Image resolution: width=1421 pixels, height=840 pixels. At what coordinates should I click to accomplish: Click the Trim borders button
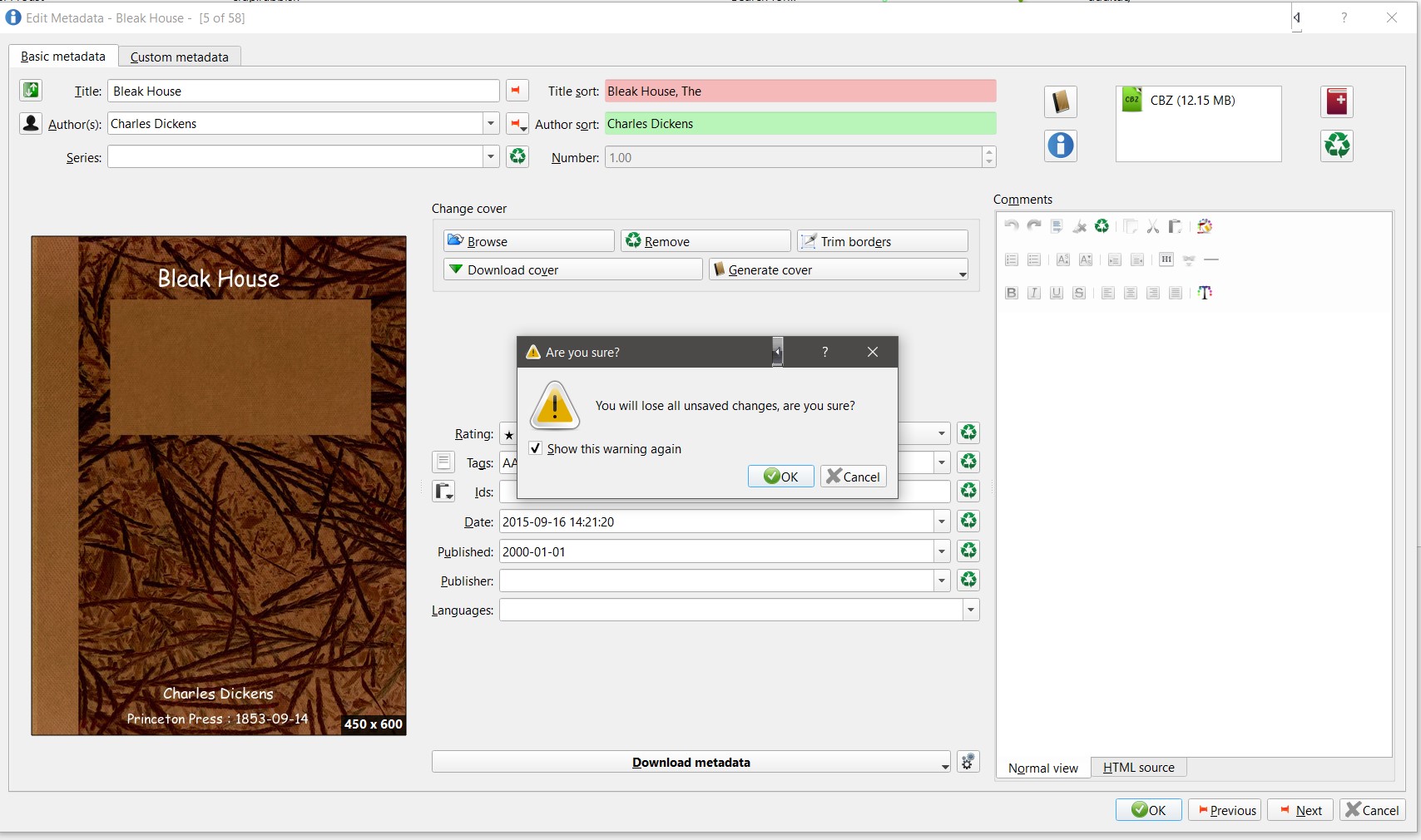coord(883,241)
